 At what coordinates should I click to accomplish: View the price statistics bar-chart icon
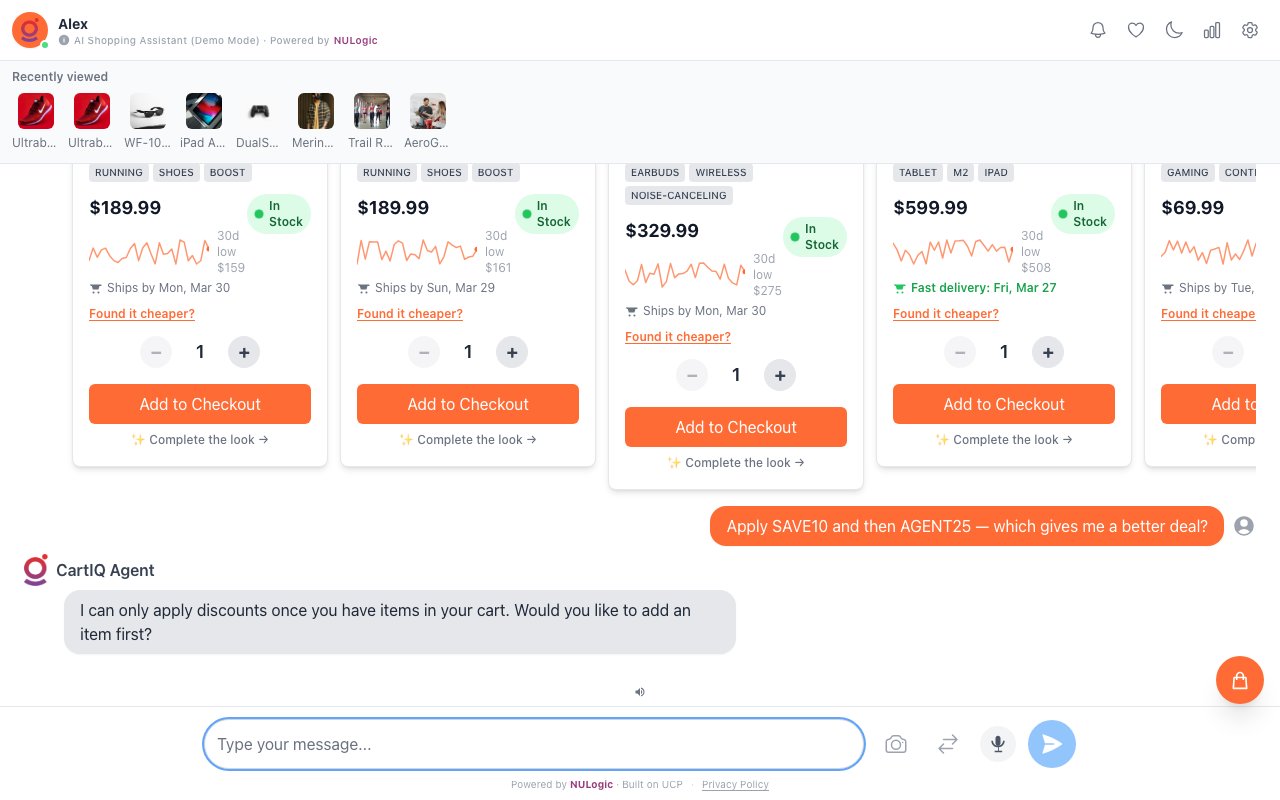[x=1211, y=30]
